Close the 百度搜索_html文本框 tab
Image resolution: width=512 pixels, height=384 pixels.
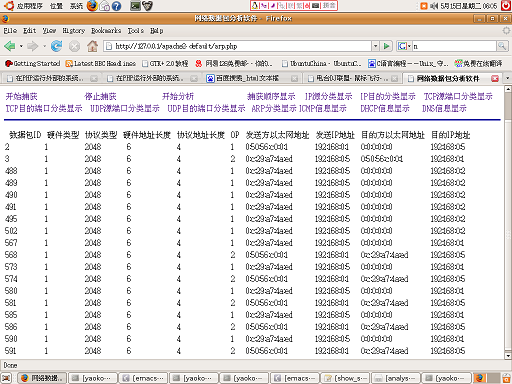point(294,78)
